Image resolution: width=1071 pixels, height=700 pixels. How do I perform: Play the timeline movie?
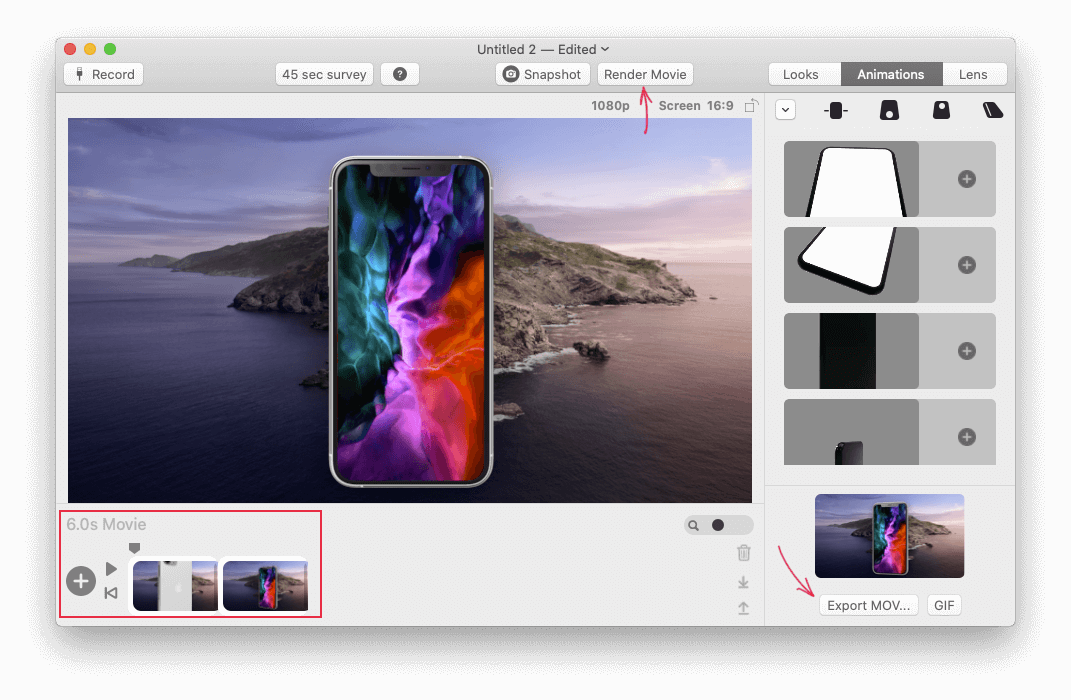111,569
